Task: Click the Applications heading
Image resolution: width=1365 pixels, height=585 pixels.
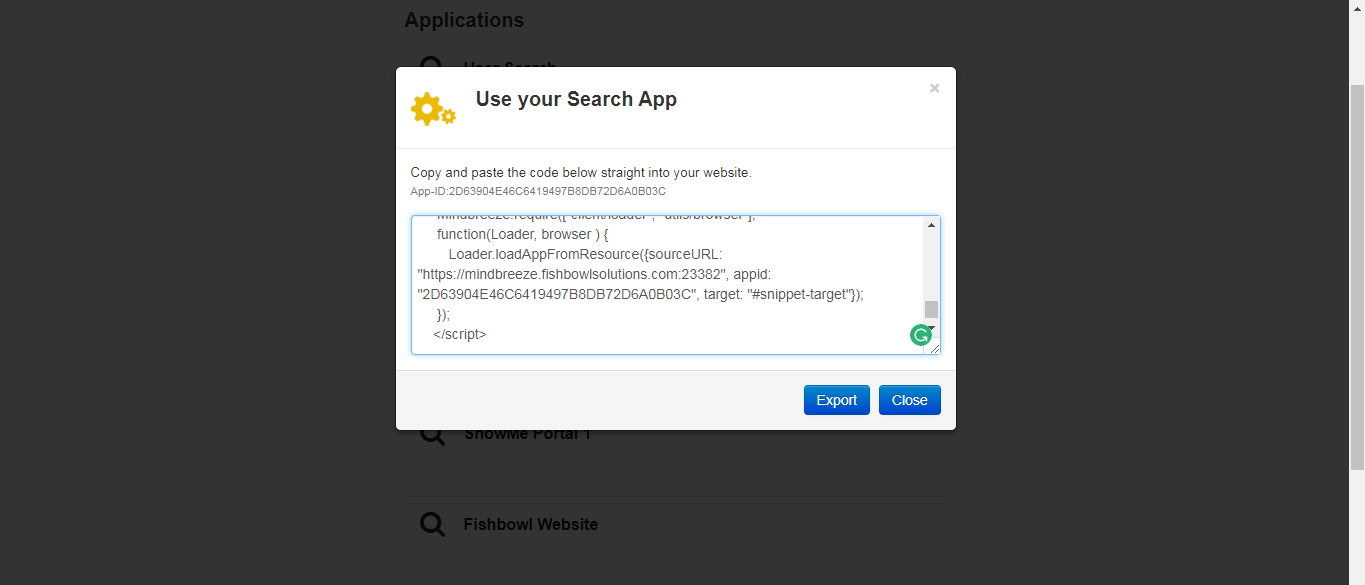Action: coord(464,20)
